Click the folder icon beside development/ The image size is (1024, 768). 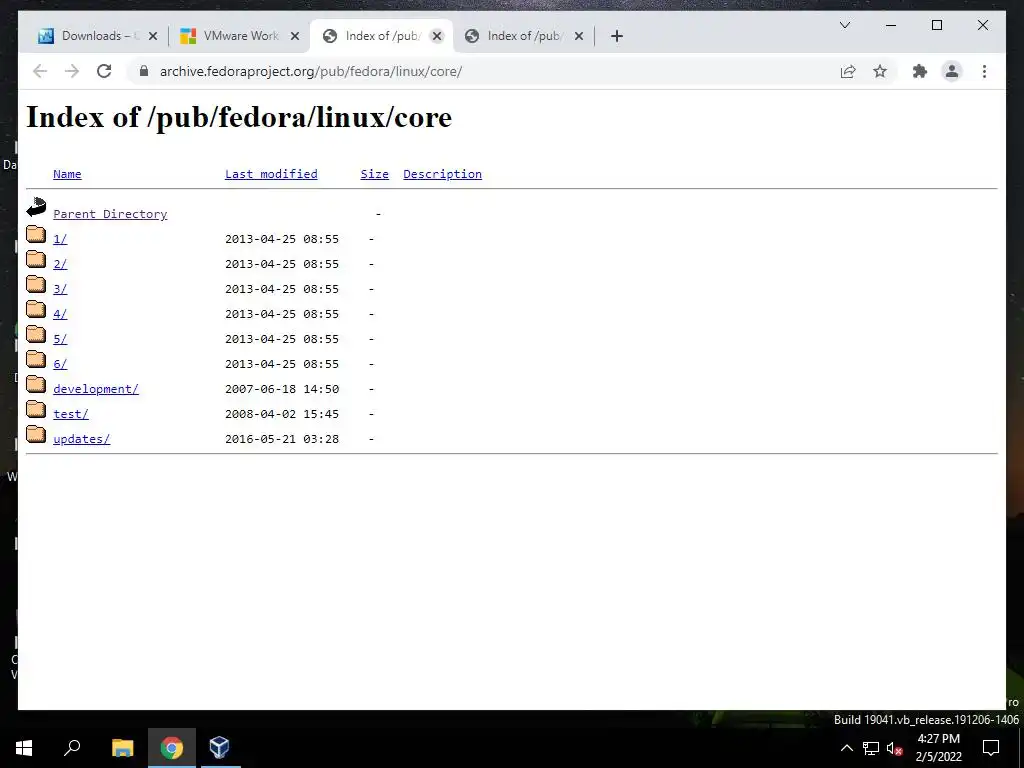[36, 384]
